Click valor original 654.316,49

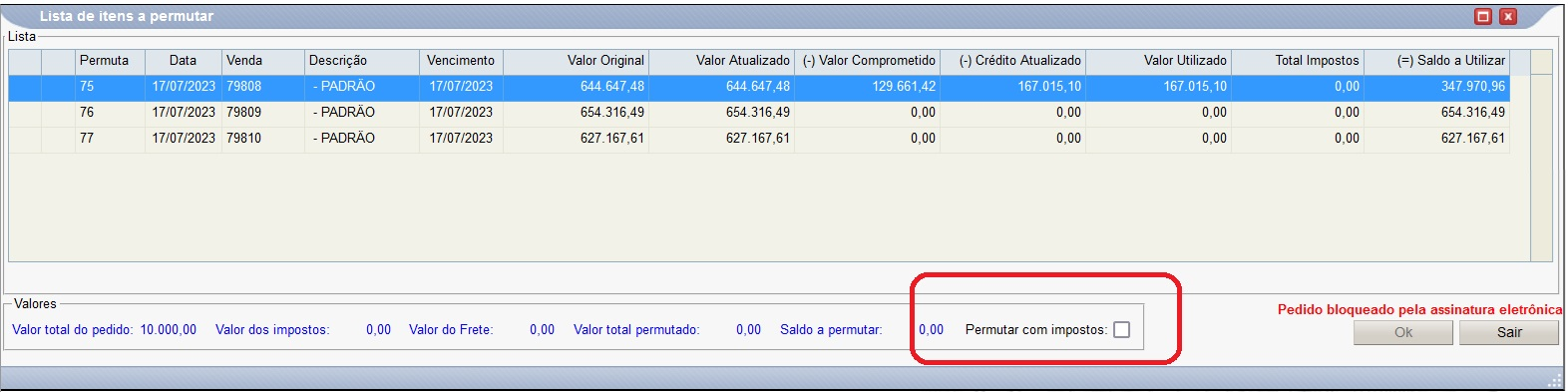pos(612,113)
